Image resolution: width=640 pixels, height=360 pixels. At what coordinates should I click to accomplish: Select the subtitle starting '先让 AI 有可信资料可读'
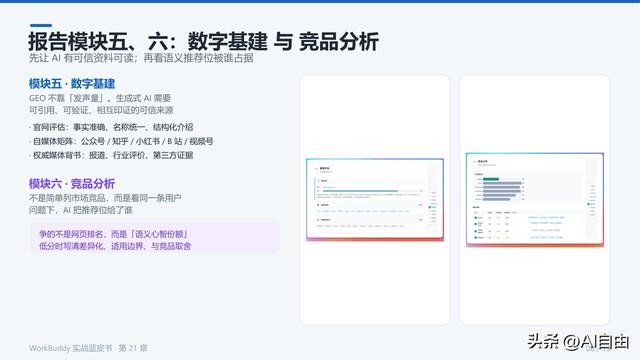141,58
